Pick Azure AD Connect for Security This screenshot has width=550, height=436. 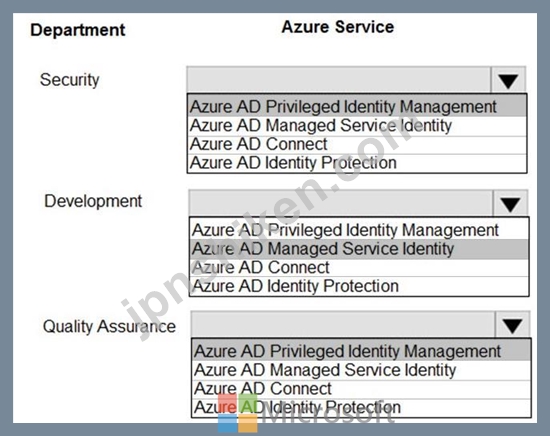pyautogui.click(x=357, y=144)
